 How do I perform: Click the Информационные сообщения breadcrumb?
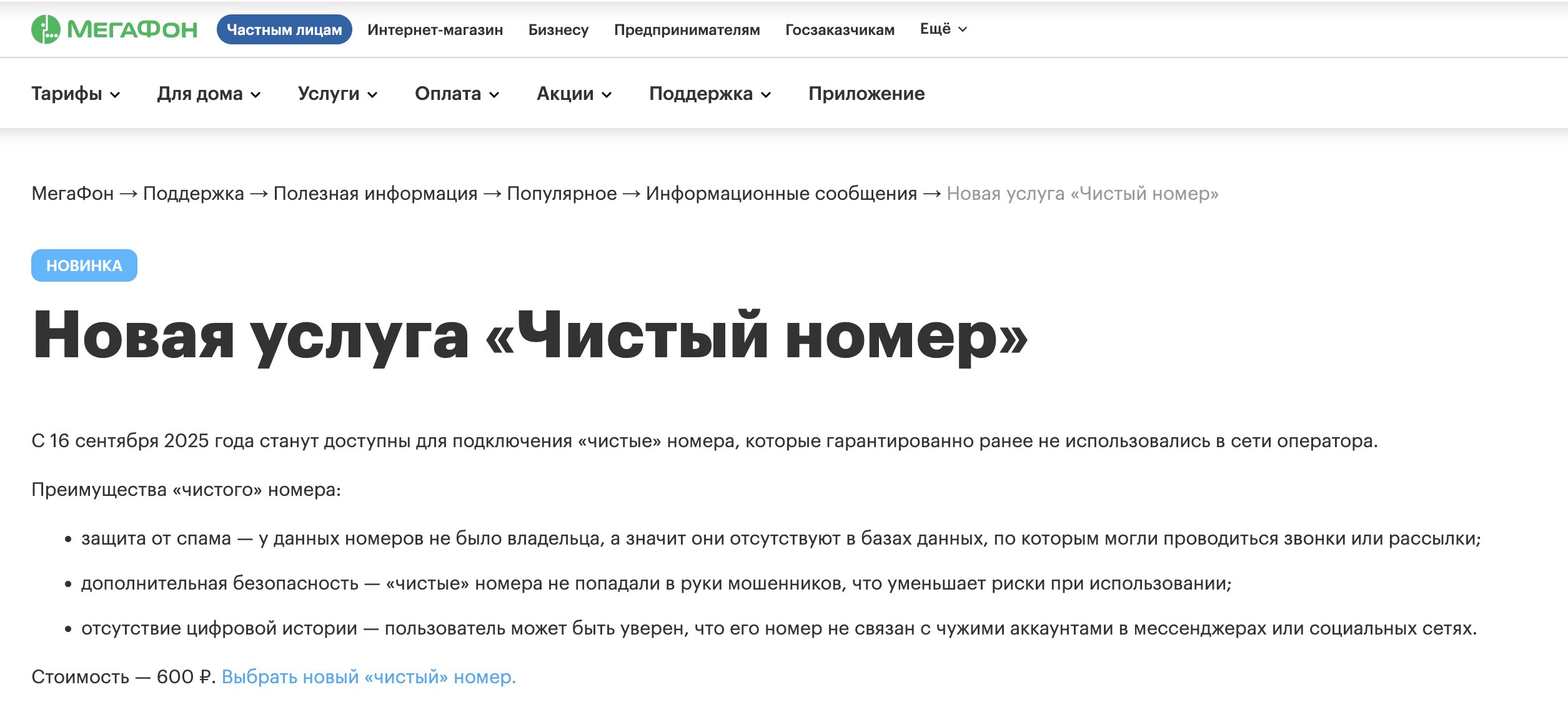tap(782, 194)
